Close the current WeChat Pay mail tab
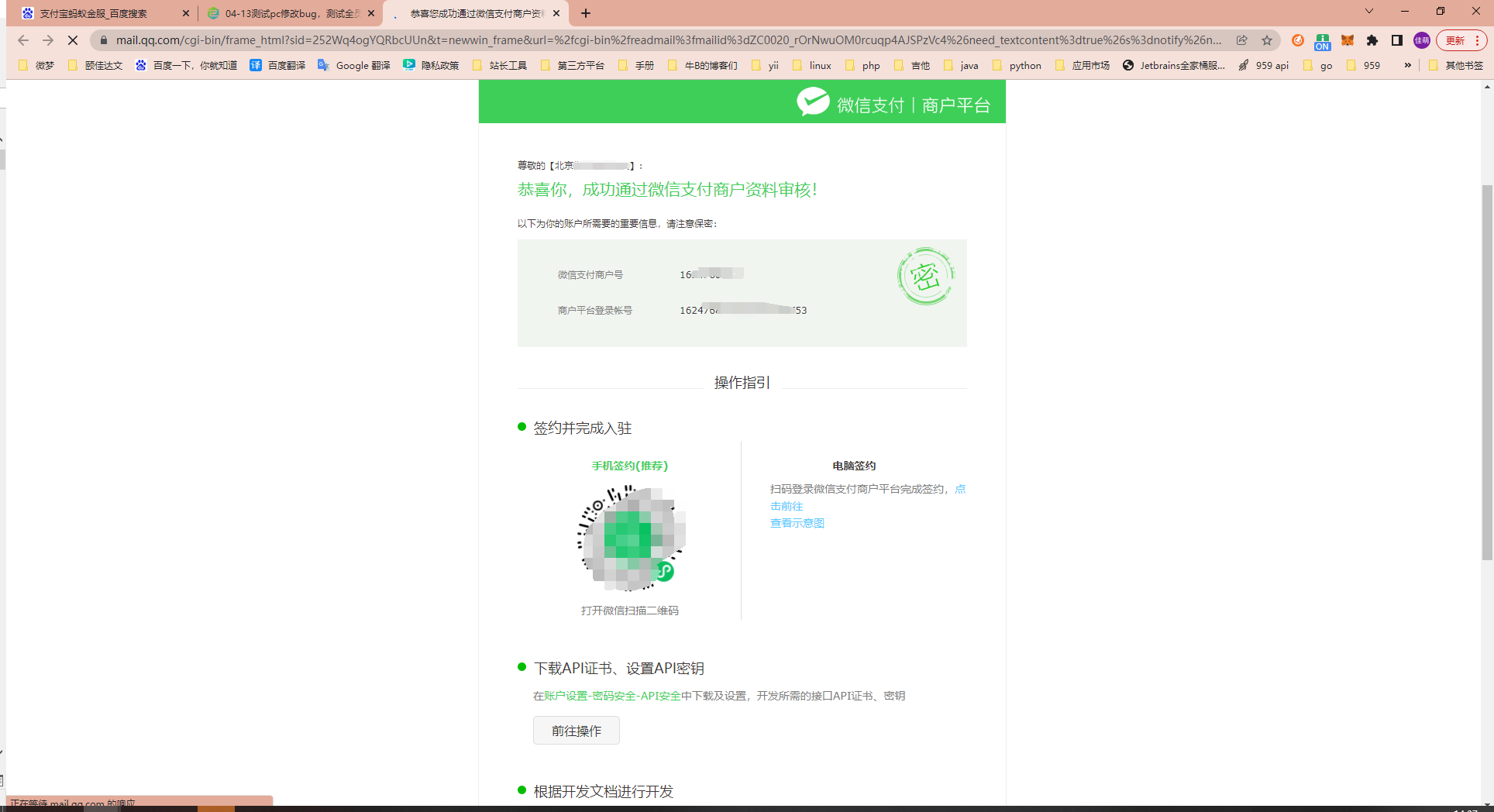The height and width of the screenshot is (812, 1494). [x=556, y=13]
